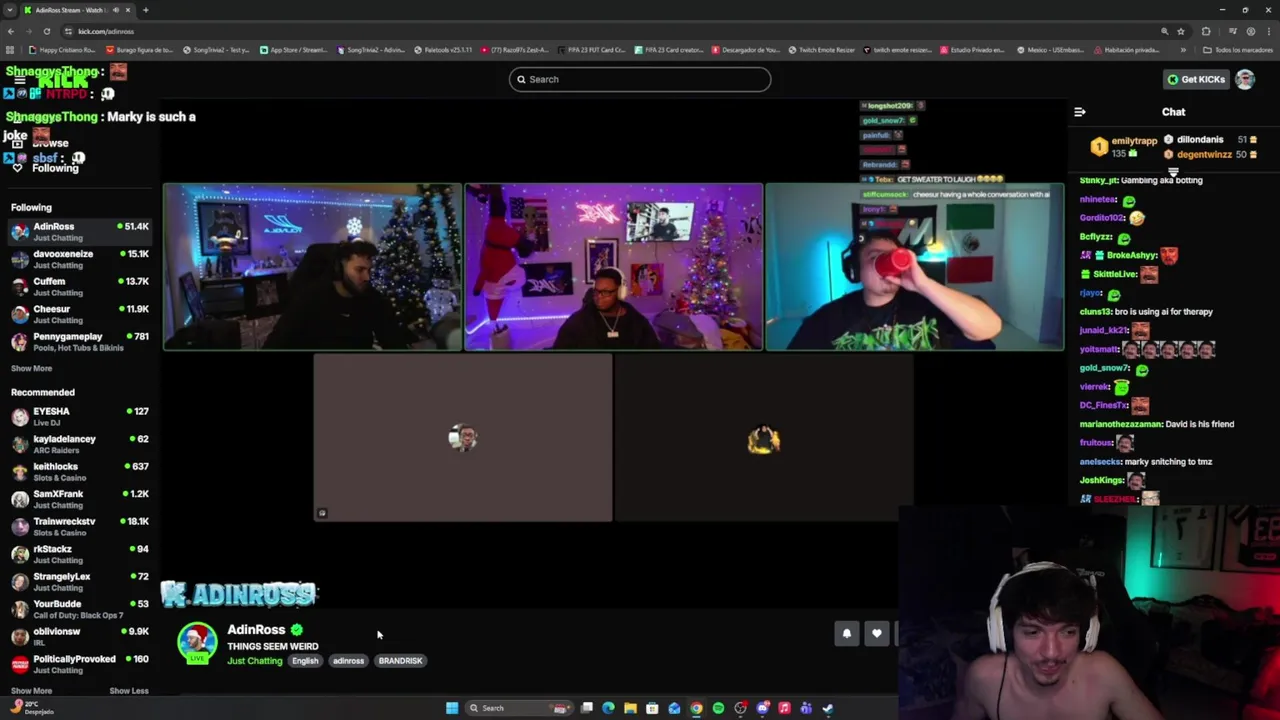
Task: Click inside the Kick search field
Action: pyautogui.click(x=640, y=79)
